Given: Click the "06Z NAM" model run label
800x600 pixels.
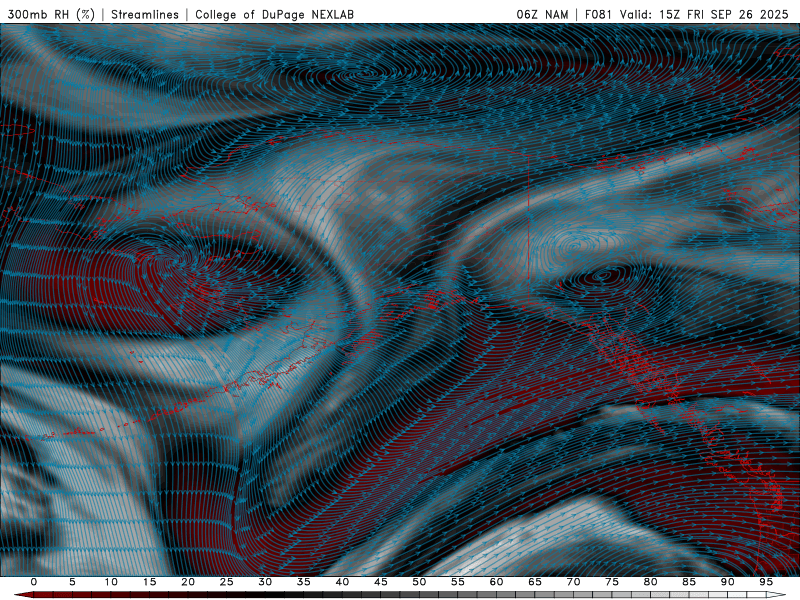Looking at the screenshot, I should point(542,14).
